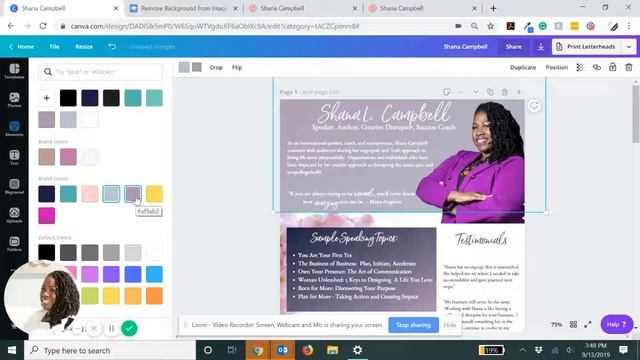
Task: Click Flip in the toolbar
Action: click(237, 67)
